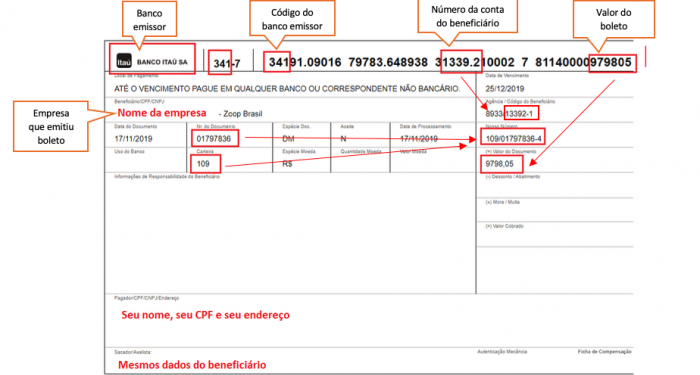Select document number '01797836'
Screen dimensions: 700x375
[214, 139]
